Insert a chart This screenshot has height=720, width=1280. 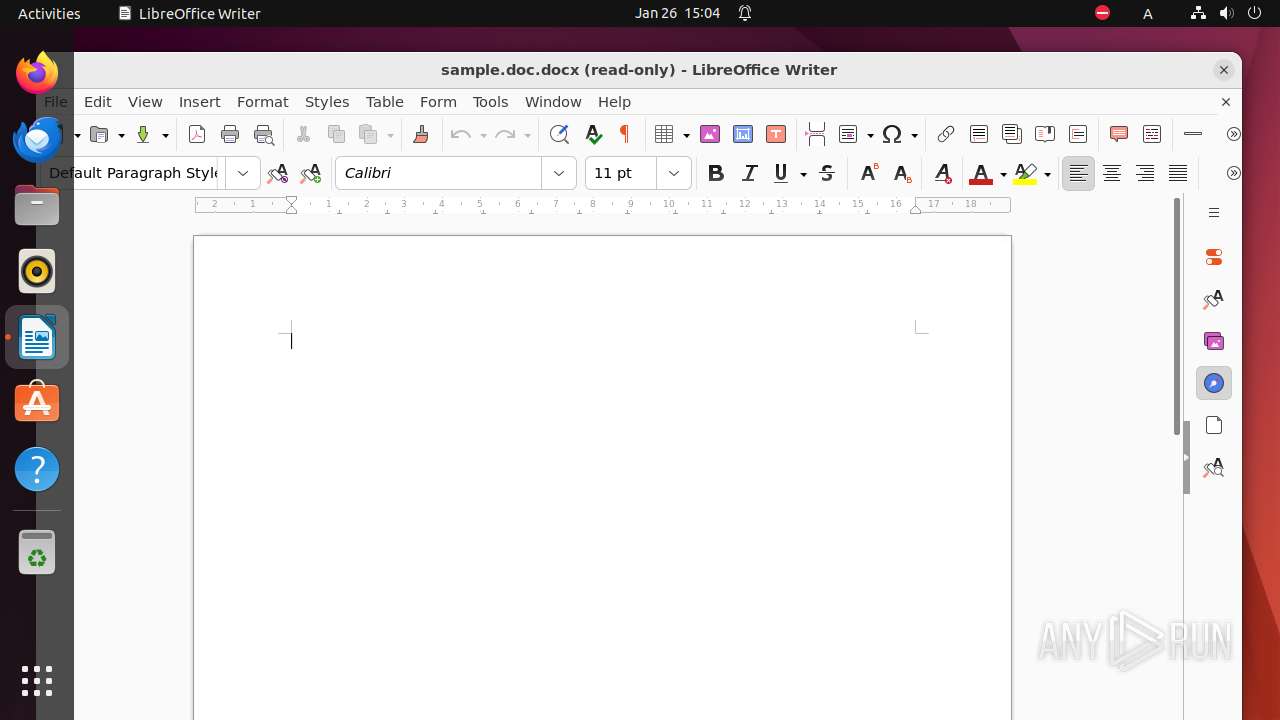[x=743, y=134]
